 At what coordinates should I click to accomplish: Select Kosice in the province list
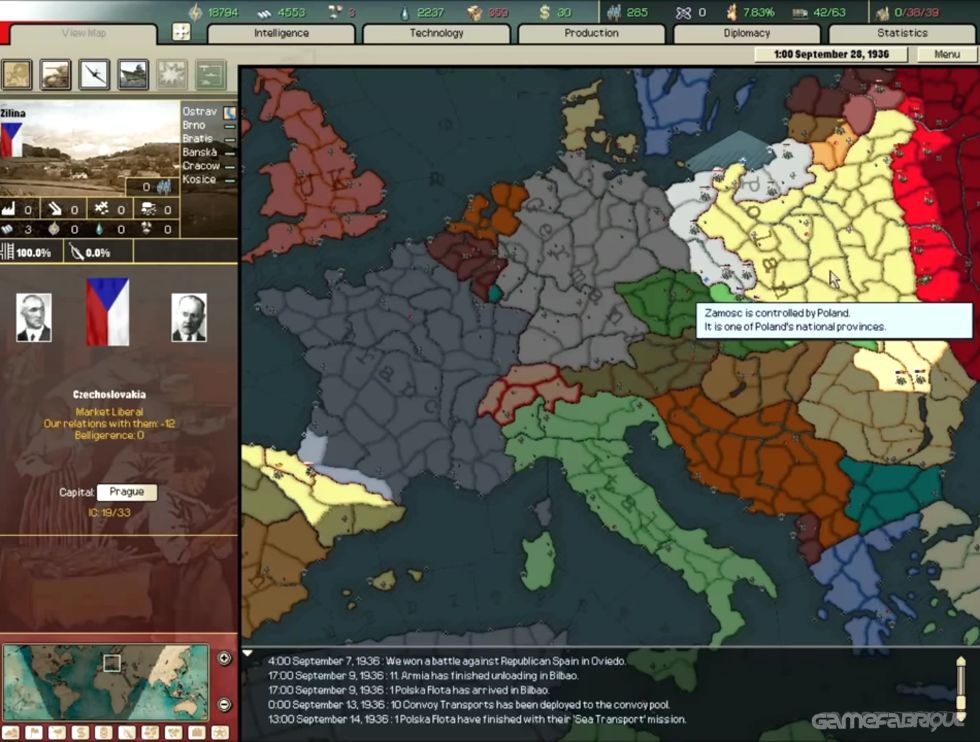tap(199, 179)
